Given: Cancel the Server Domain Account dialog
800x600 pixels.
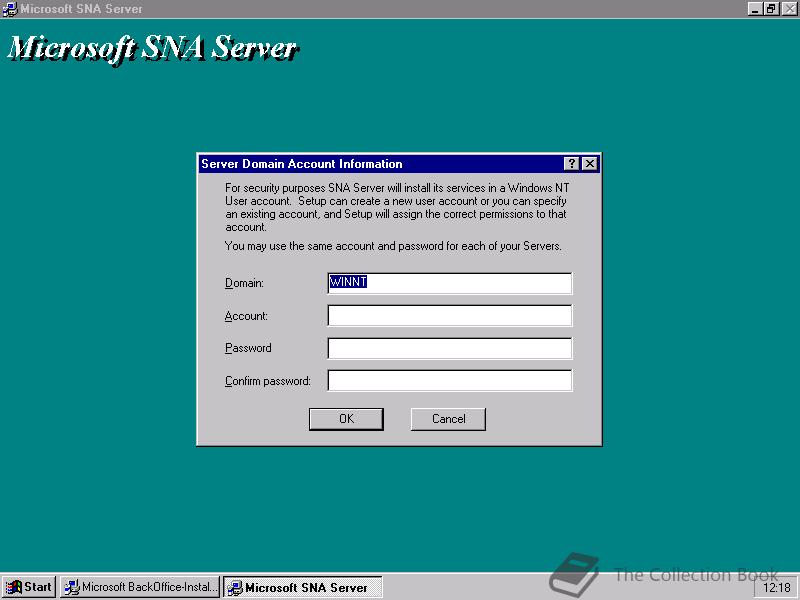Looking at the screenshot, I should point(448,419).
